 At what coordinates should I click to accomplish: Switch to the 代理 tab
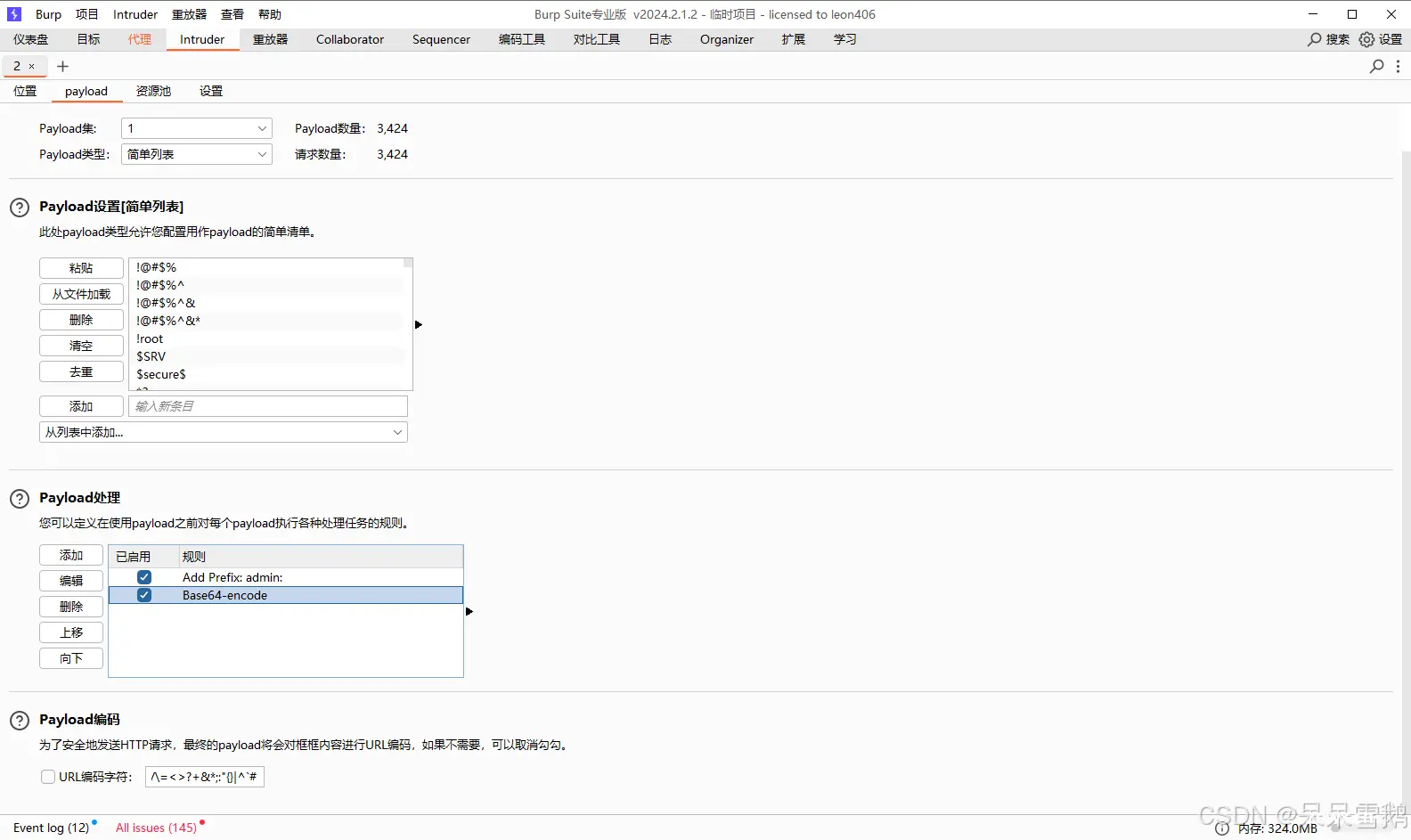pyautogui.click(x=140, y=39)
